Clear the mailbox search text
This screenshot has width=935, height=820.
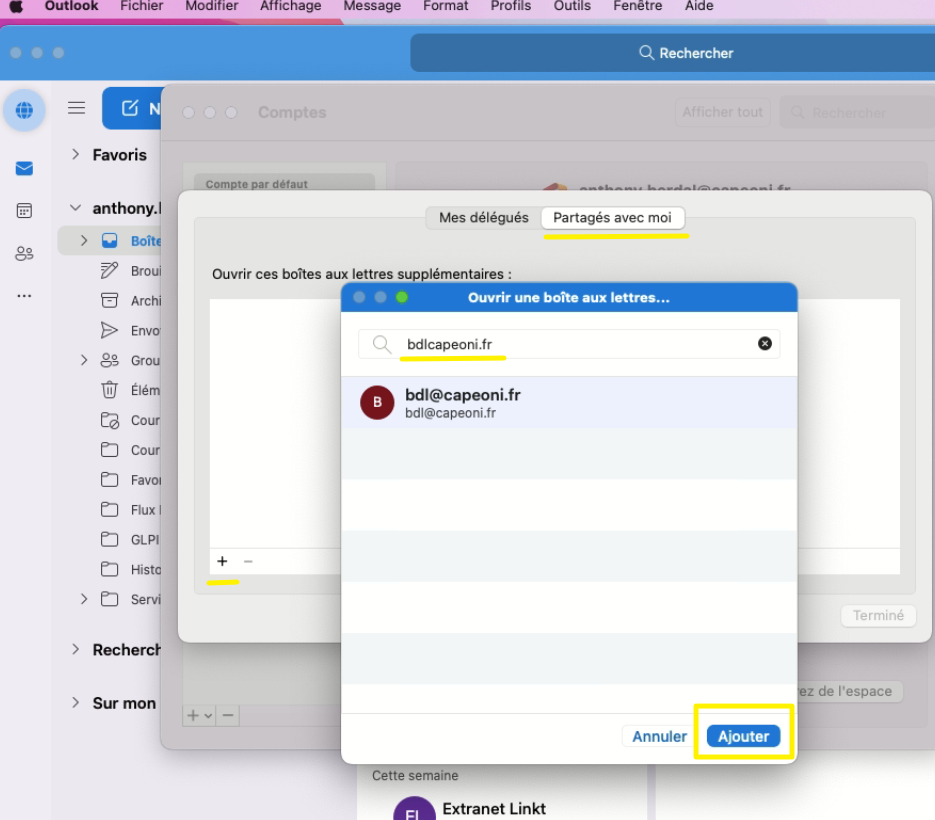tap(764, 344)
